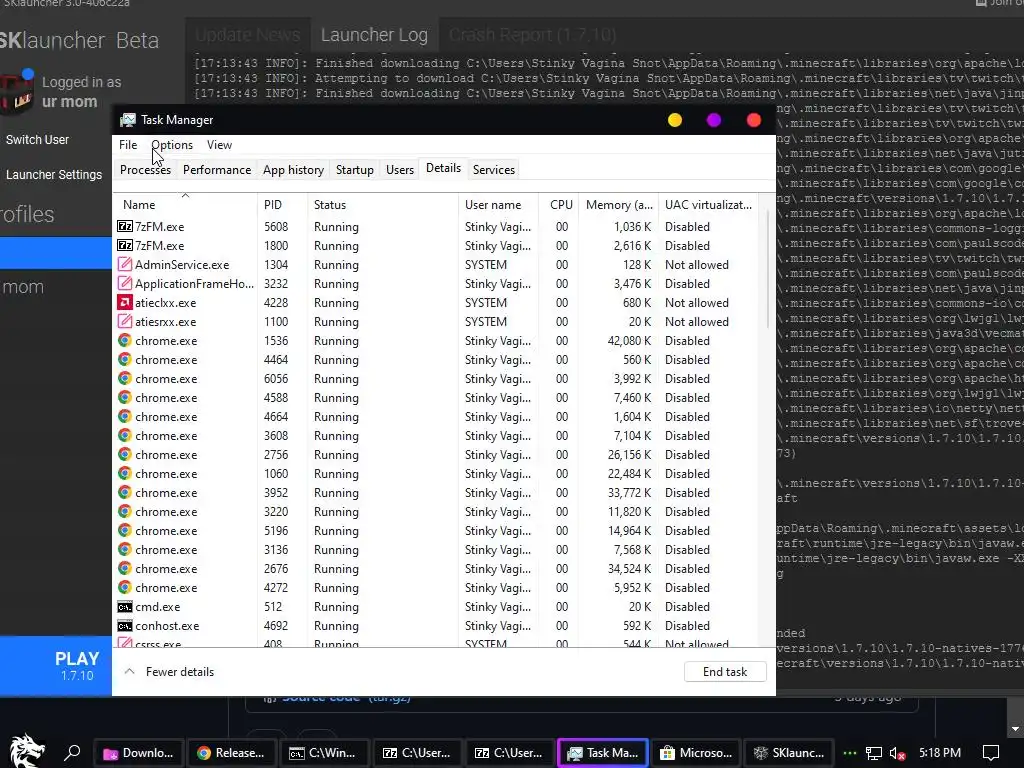Select chrome.exe row using 42,080 K memory
This screenshot has height=768, width=1024.
436,341
